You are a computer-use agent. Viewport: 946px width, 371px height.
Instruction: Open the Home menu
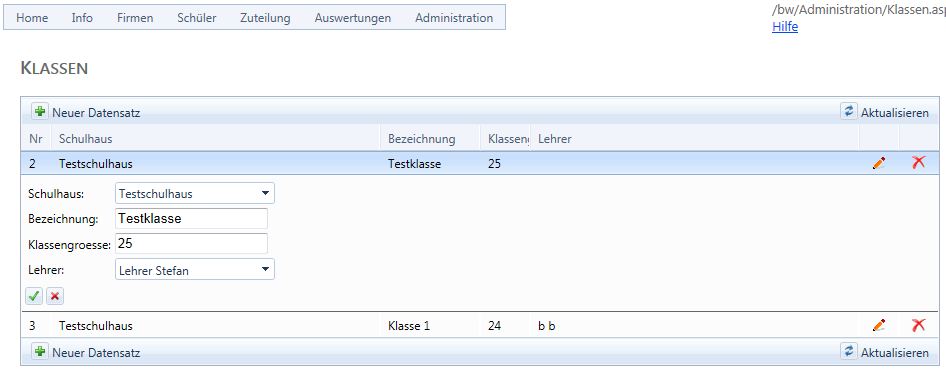(32, 17)
